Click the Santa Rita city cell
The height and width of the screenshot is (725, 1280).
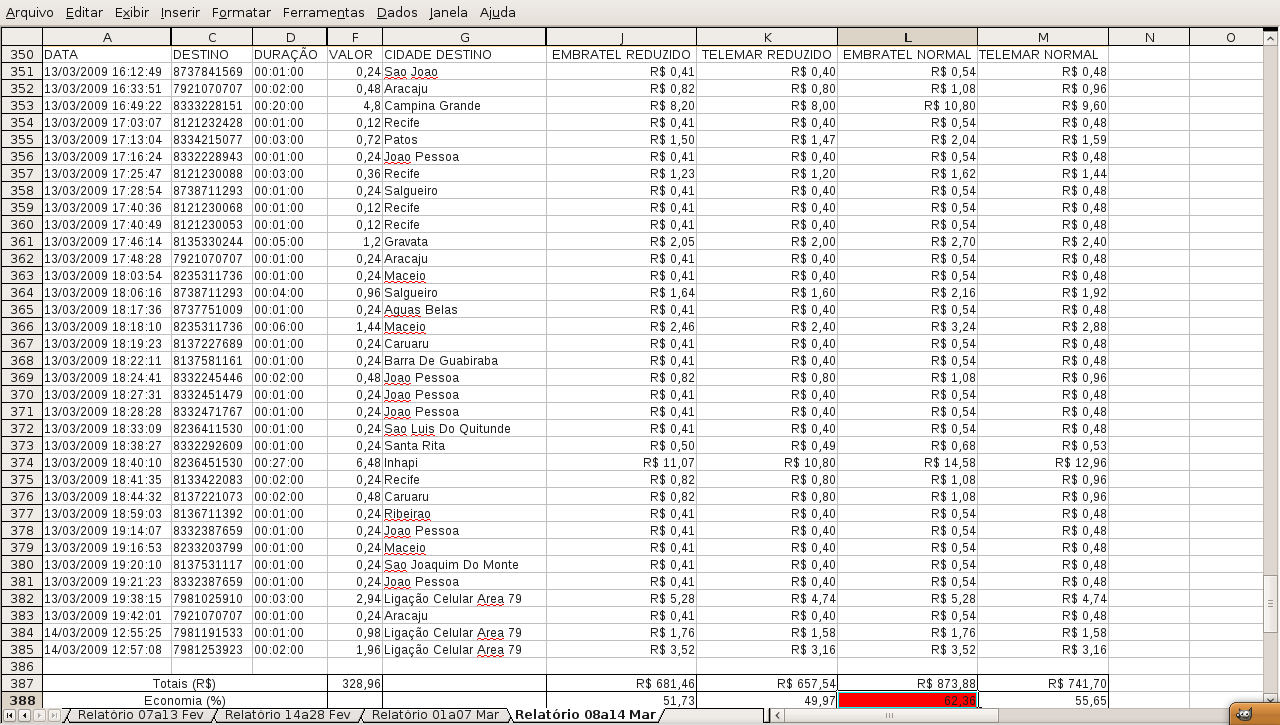(464, 445)
